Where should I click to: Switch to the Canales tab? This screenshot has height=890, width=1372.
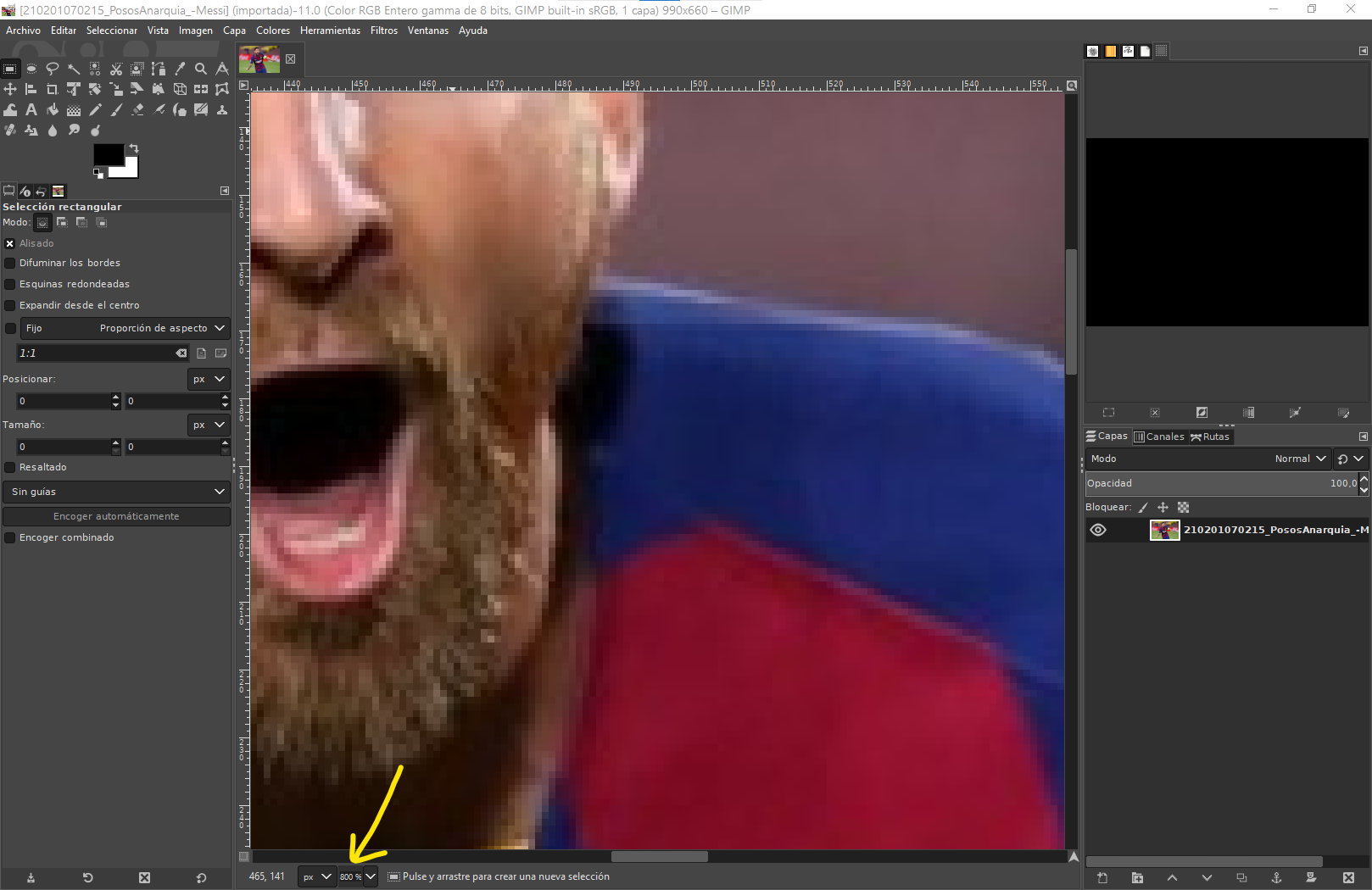click(x=1159, y=437)
